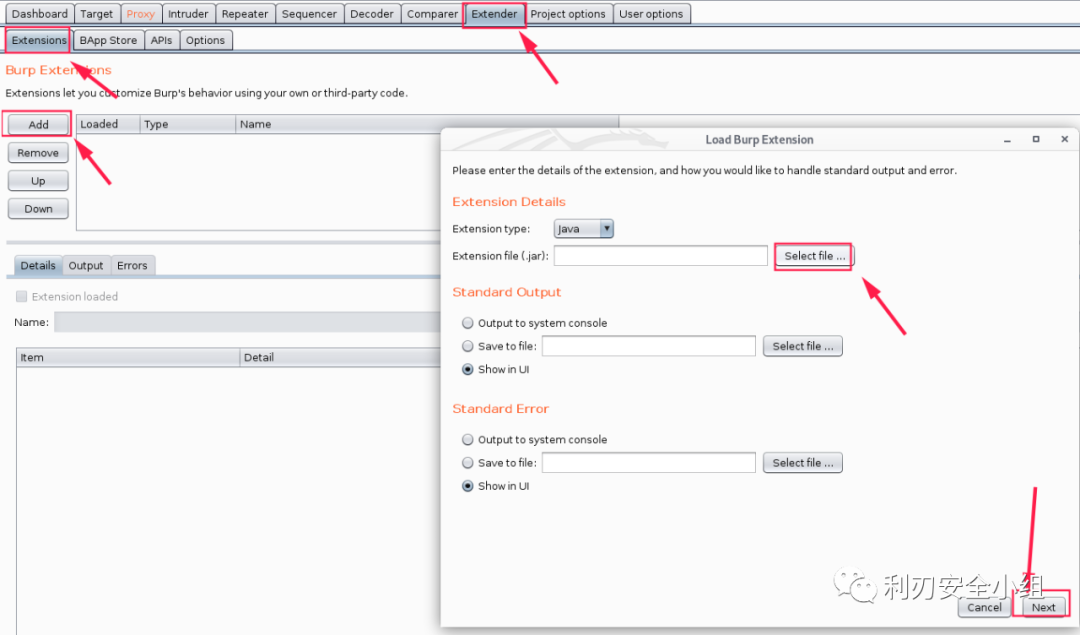Click Select file under Standard Error
The width and height of the screenshot is (1080, 635).
pos(802,463)
